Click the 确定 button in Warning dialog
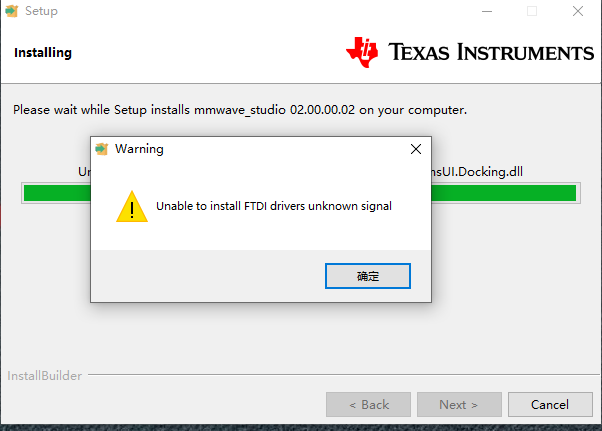 pyautogui.click(x=367, y=276)
